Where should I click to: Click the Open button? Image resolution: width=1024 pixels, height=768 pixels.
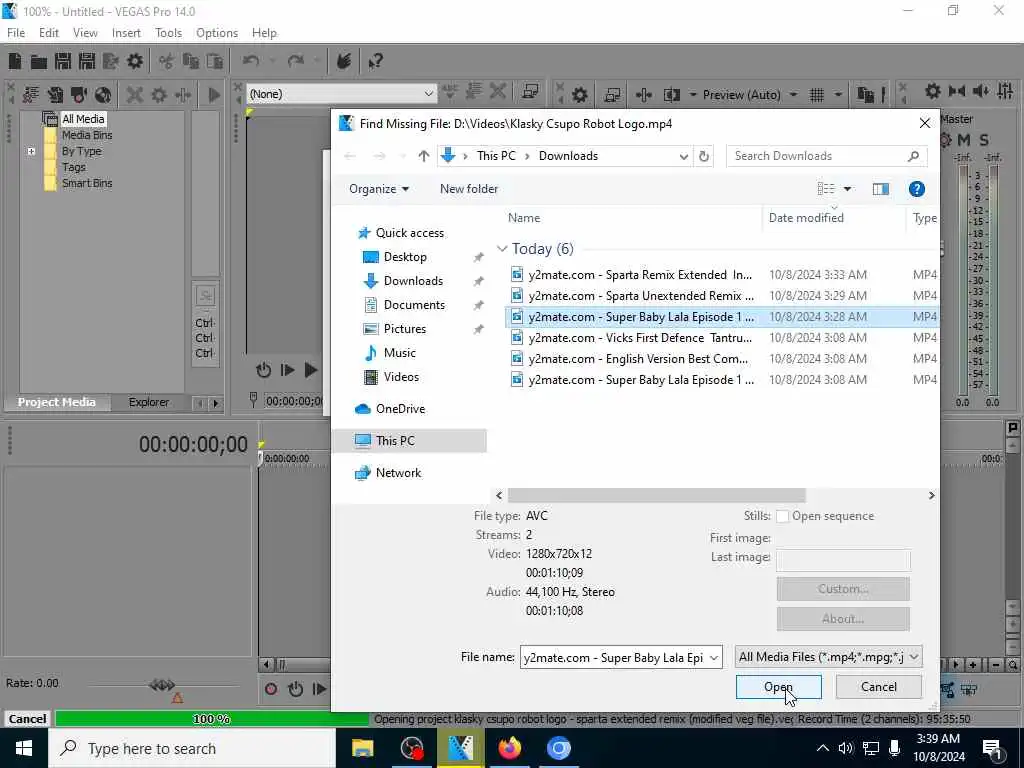coord(778,687)
